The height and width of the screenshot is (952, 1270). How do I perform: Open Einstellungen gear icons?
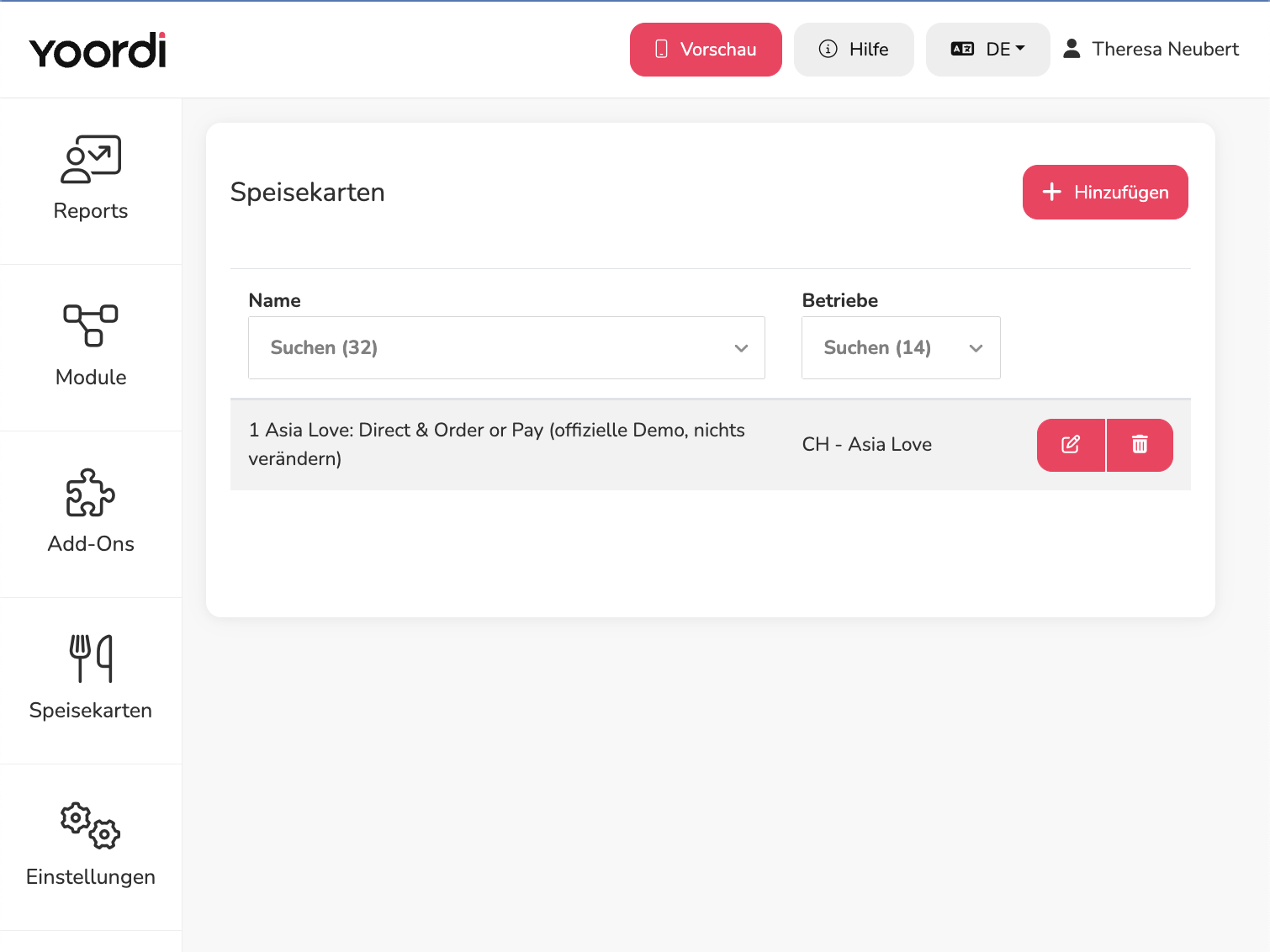point(91,825)
